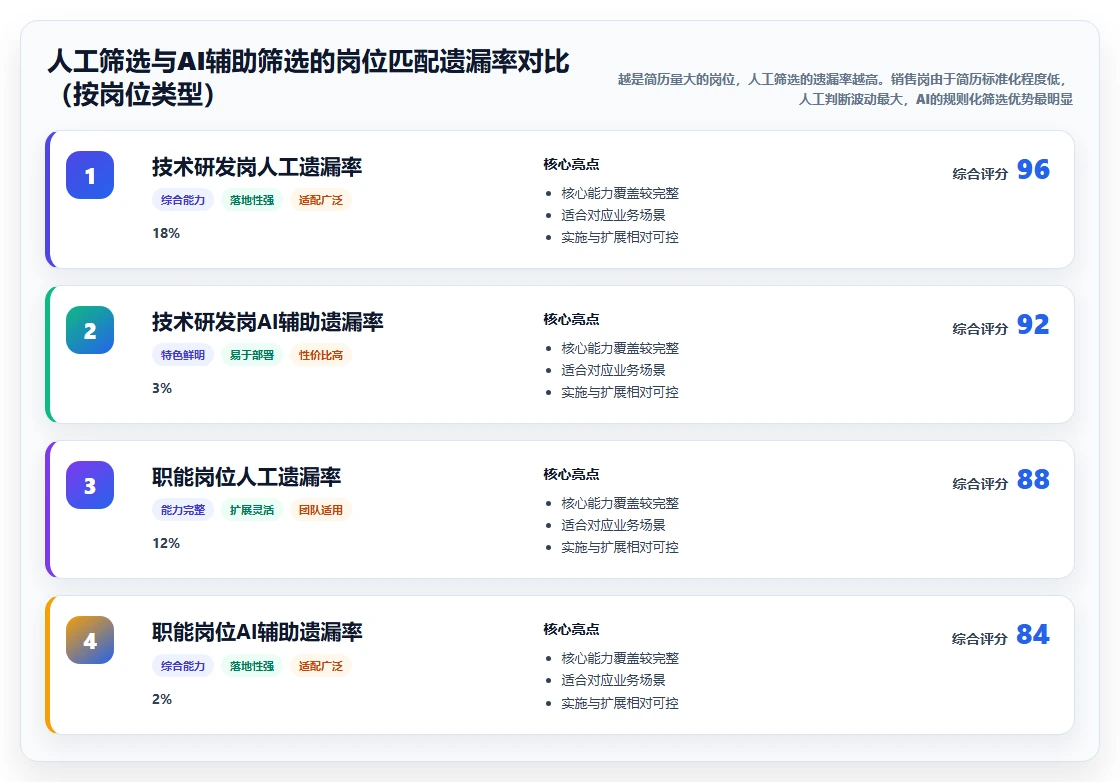Click 综合评分 label beside score 96
1120x782 pixels.
(980, 174)
